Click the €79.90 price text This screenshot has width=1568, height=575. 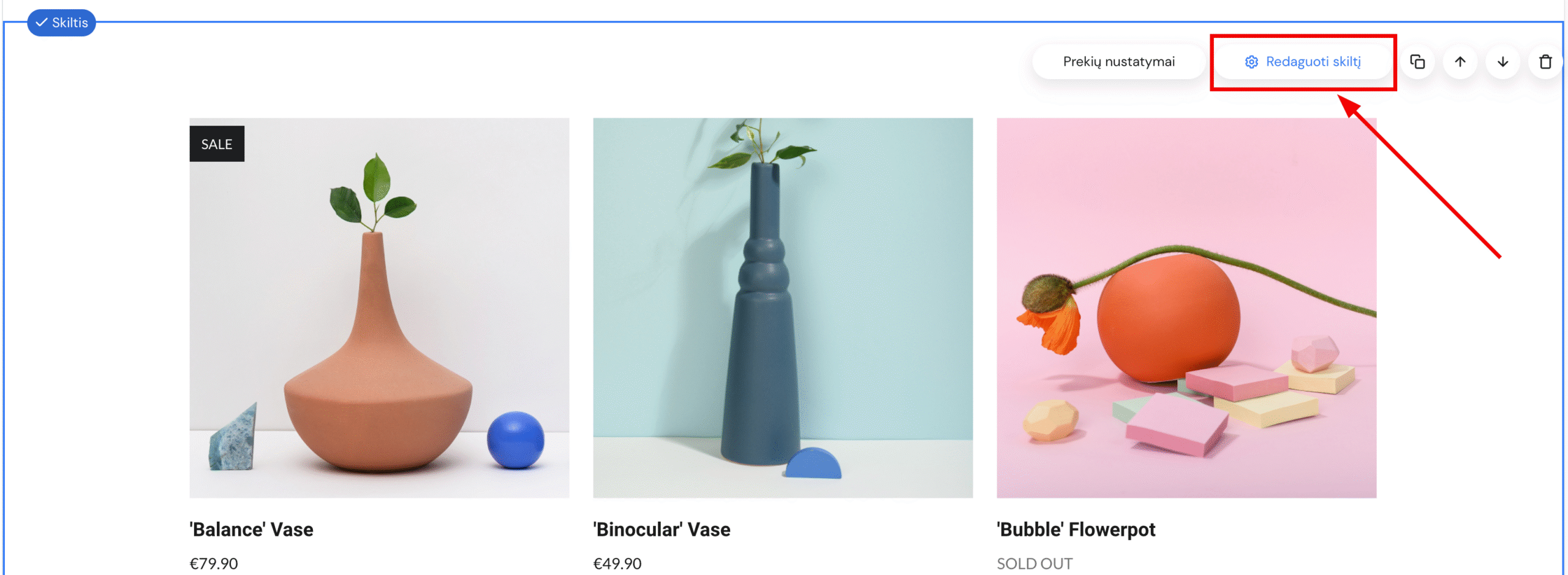214,563
